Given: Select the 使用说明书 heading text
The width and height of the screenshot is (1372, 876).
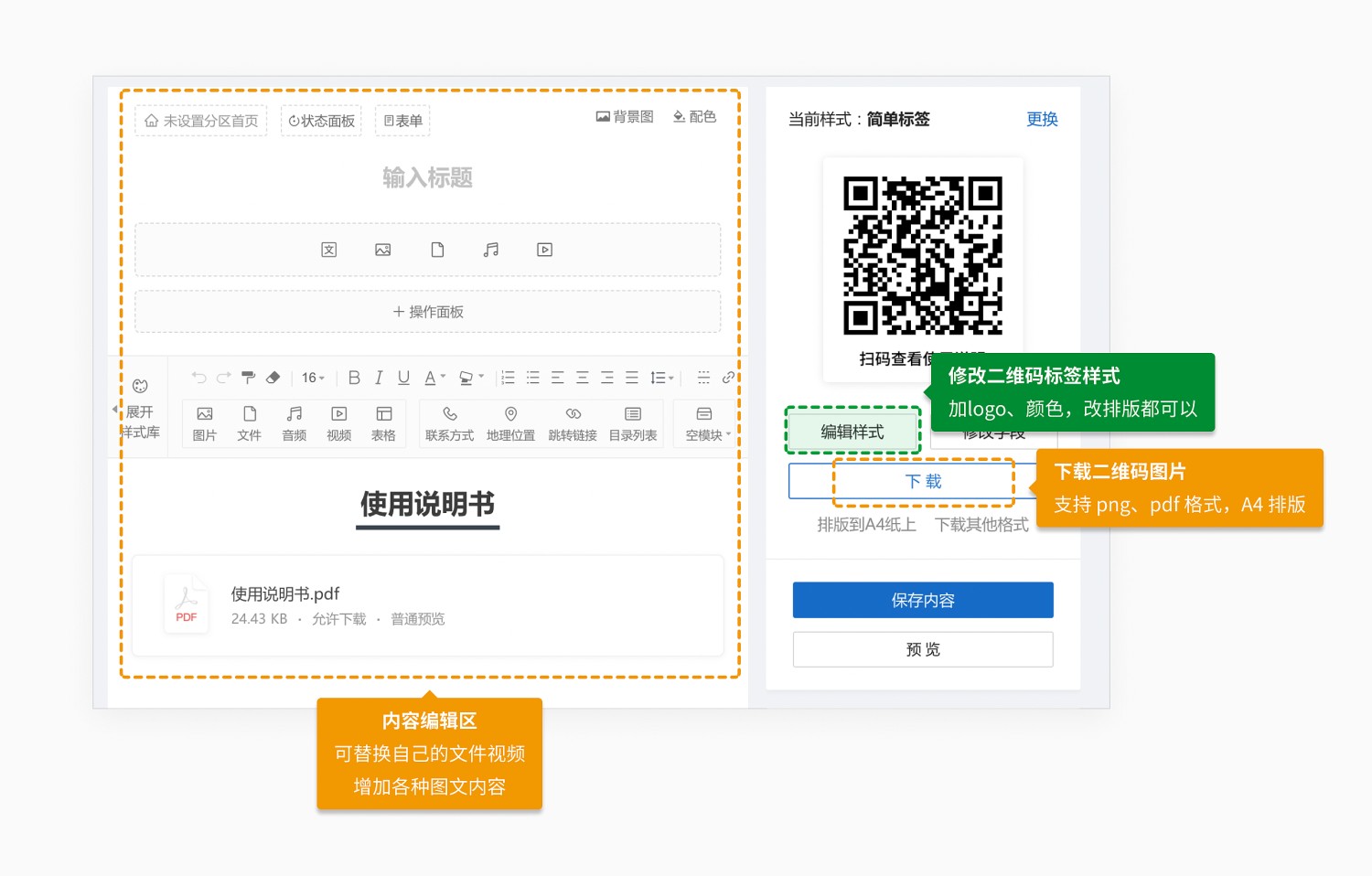Looking at the screenshot, I should (427, 505).
